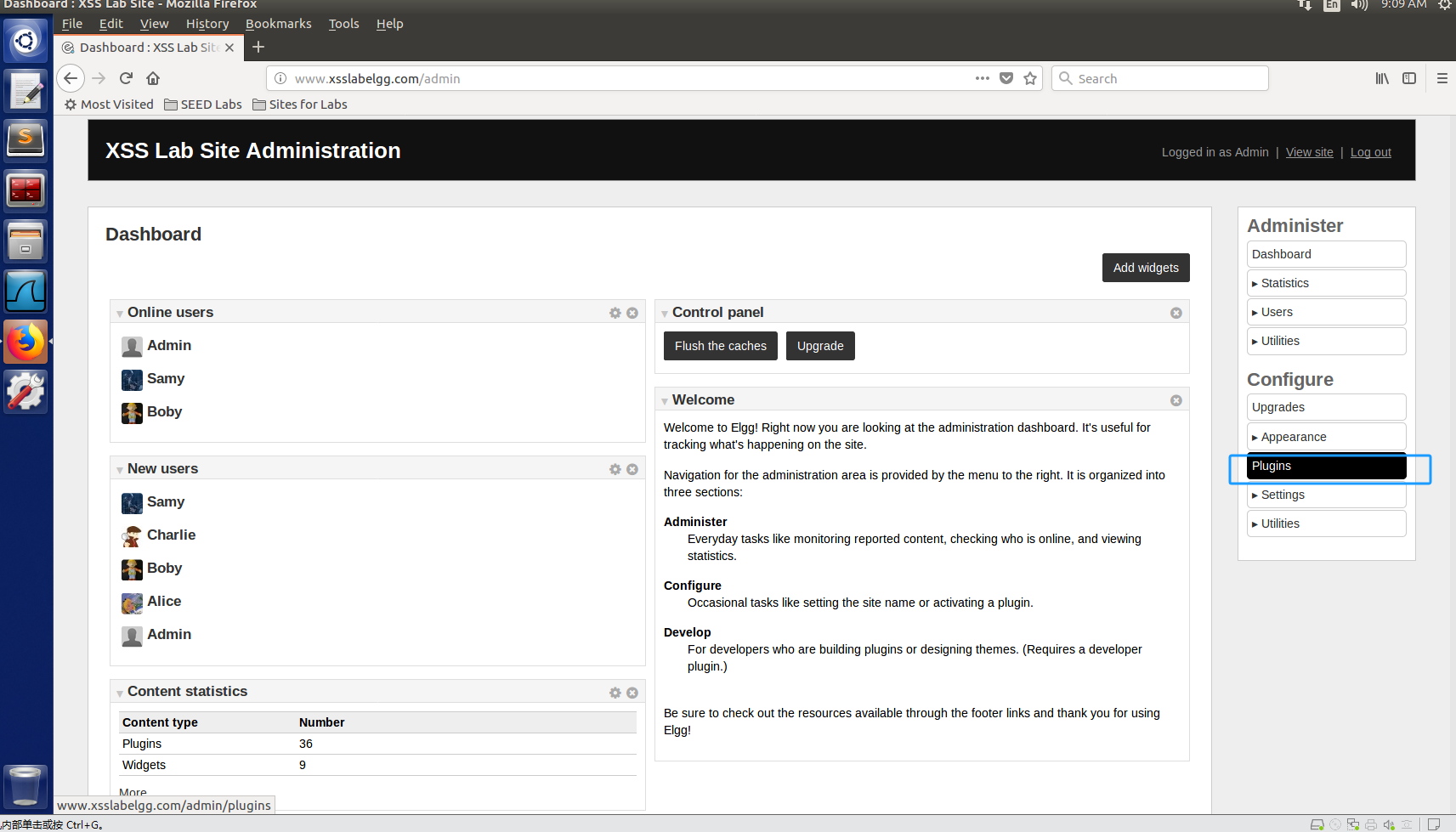
Task: Remove the New users widget
Action: click(632, 469)
